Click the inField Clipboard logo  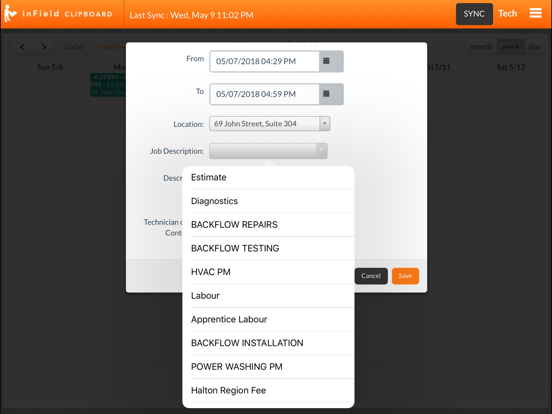coord(58,14)
